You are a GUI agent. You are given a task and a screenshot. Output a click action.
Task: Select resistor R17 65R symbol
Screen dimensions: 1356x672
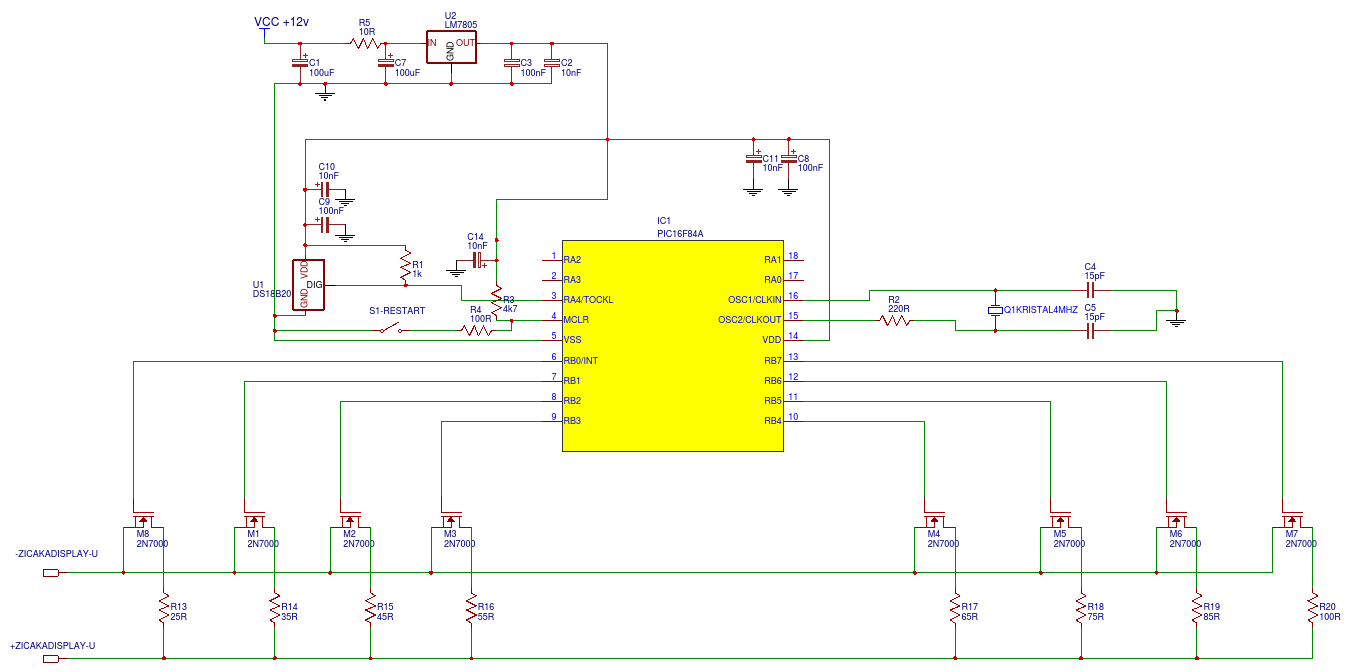955,610
